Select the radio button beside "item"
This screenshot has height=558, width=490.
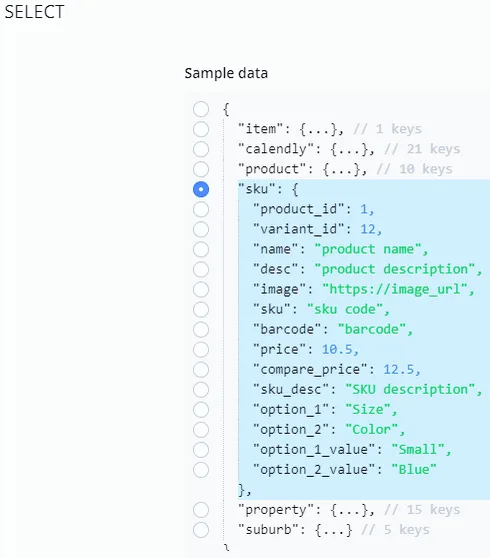201,129
